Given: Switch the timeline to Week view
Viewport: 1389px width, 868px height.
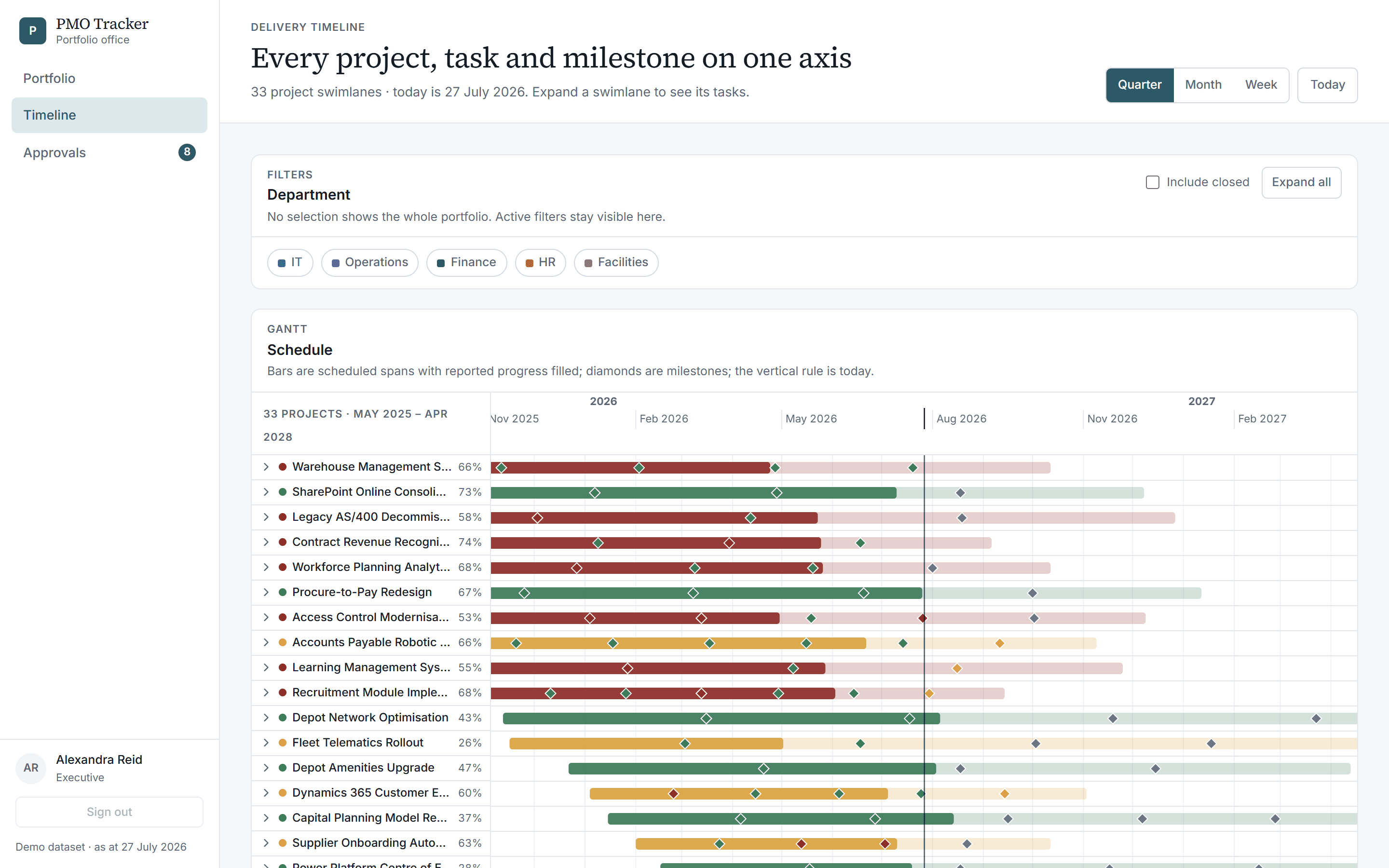Looking at the screenshot, I should [1260, 85].
